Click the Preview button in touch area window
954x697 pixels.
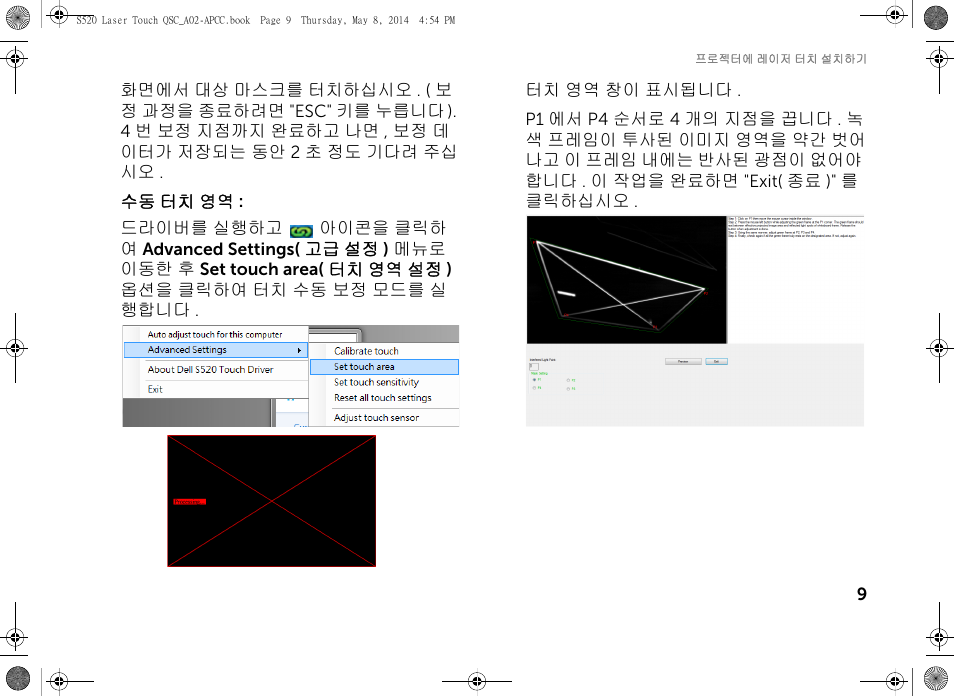683,361
